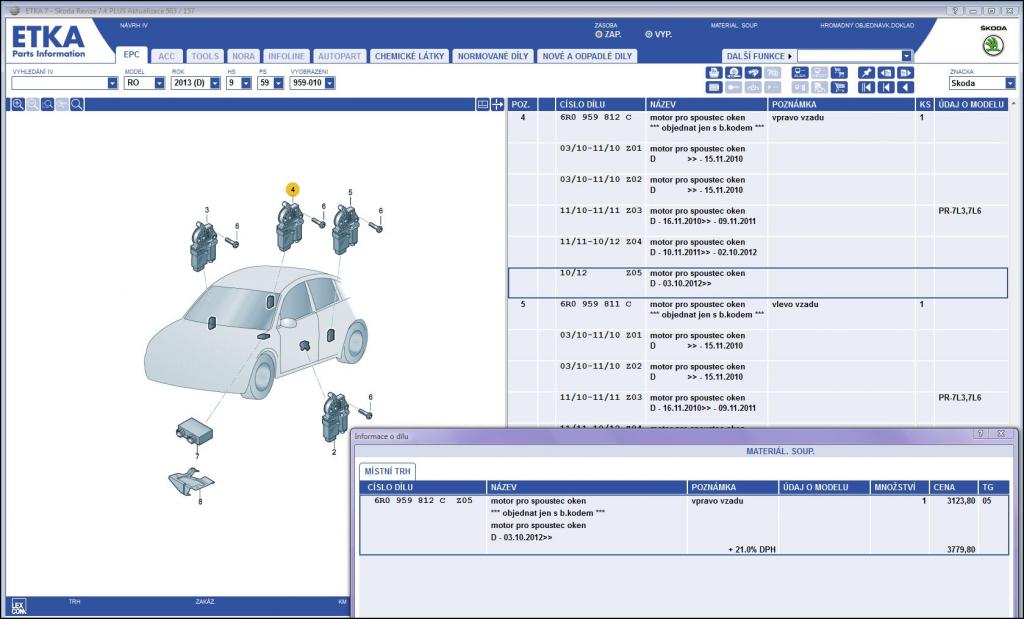Click the double-bar jump-to-first arrow icon
This screenshot has height=619, width=1024.
pyautogui.click(x=867, y=87)
